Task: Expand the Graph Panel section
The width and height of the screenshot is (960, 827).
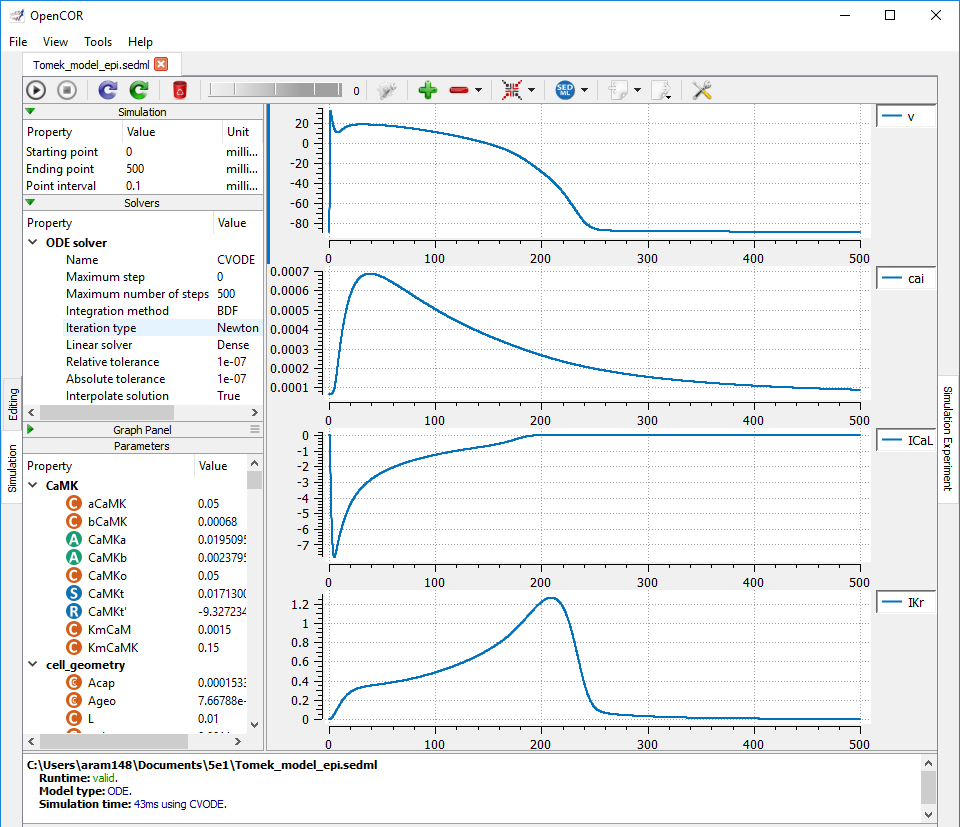Action: tap(30, 429)
